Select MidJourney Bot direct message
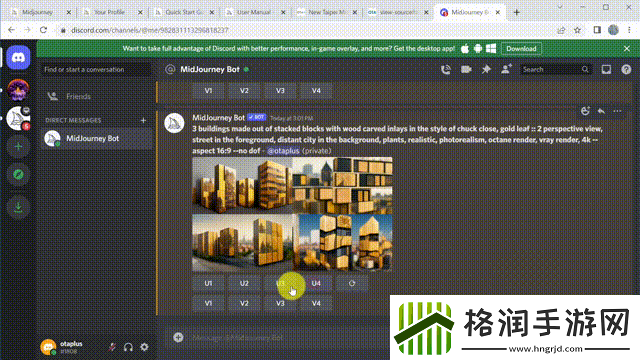The image size is (640, 360). (96, 138)
